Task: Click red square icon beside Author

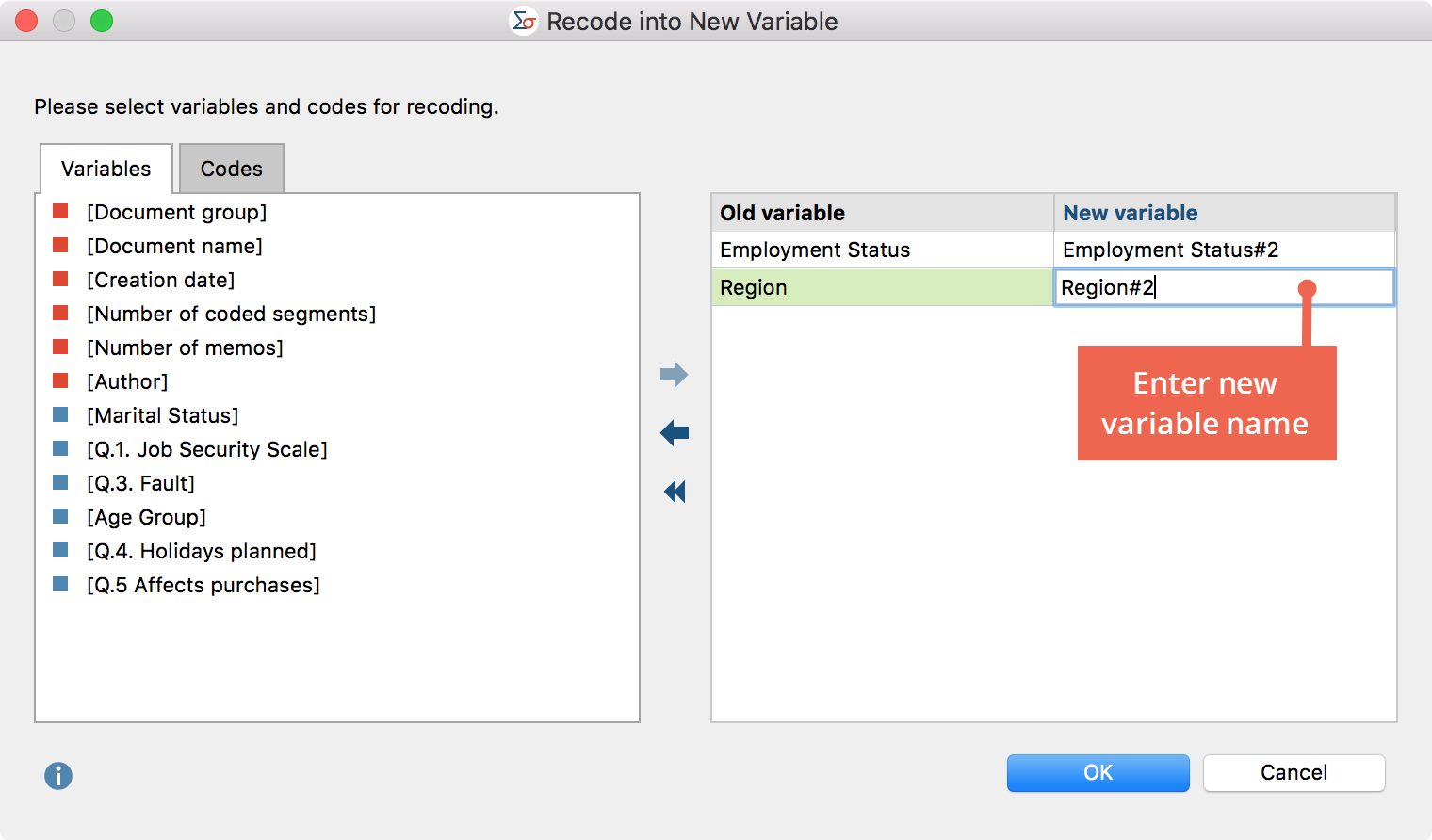Action: [x=60, y=380]
